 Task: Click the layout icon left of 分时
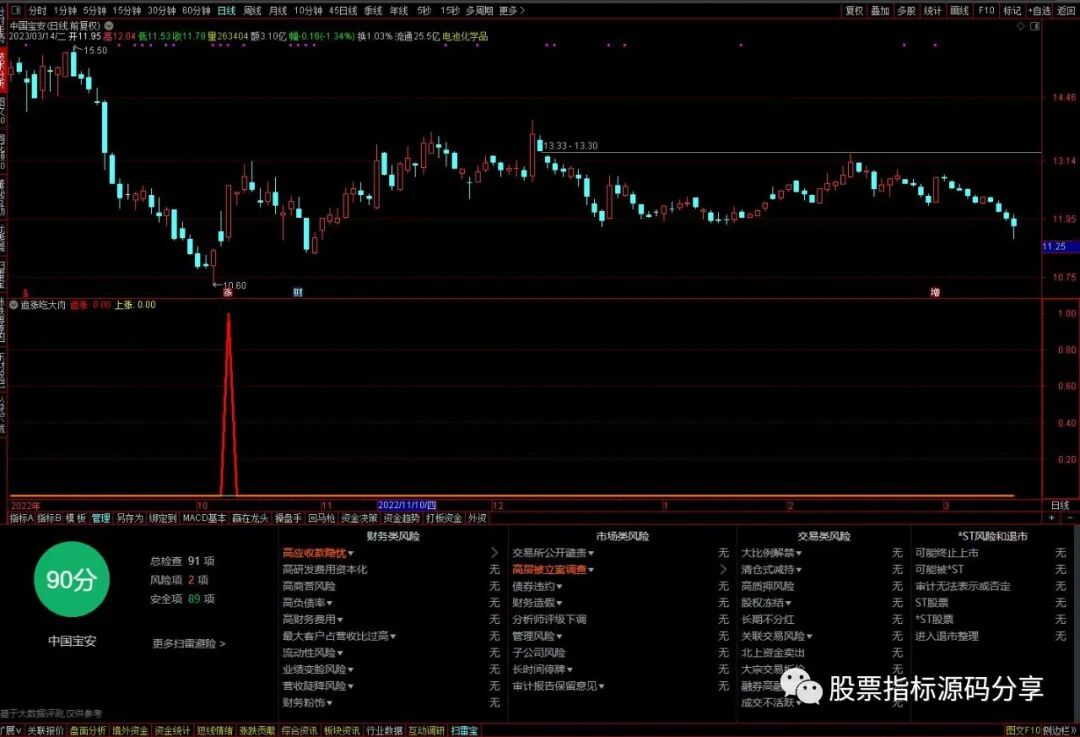[x=15, y=10]
